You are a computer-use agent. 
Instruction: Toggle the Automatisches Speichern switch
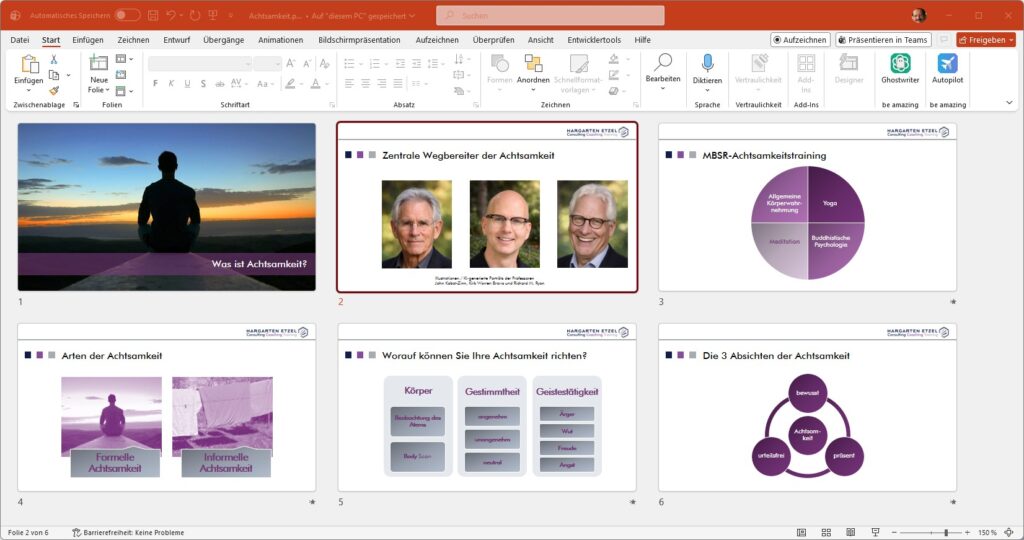127,15
